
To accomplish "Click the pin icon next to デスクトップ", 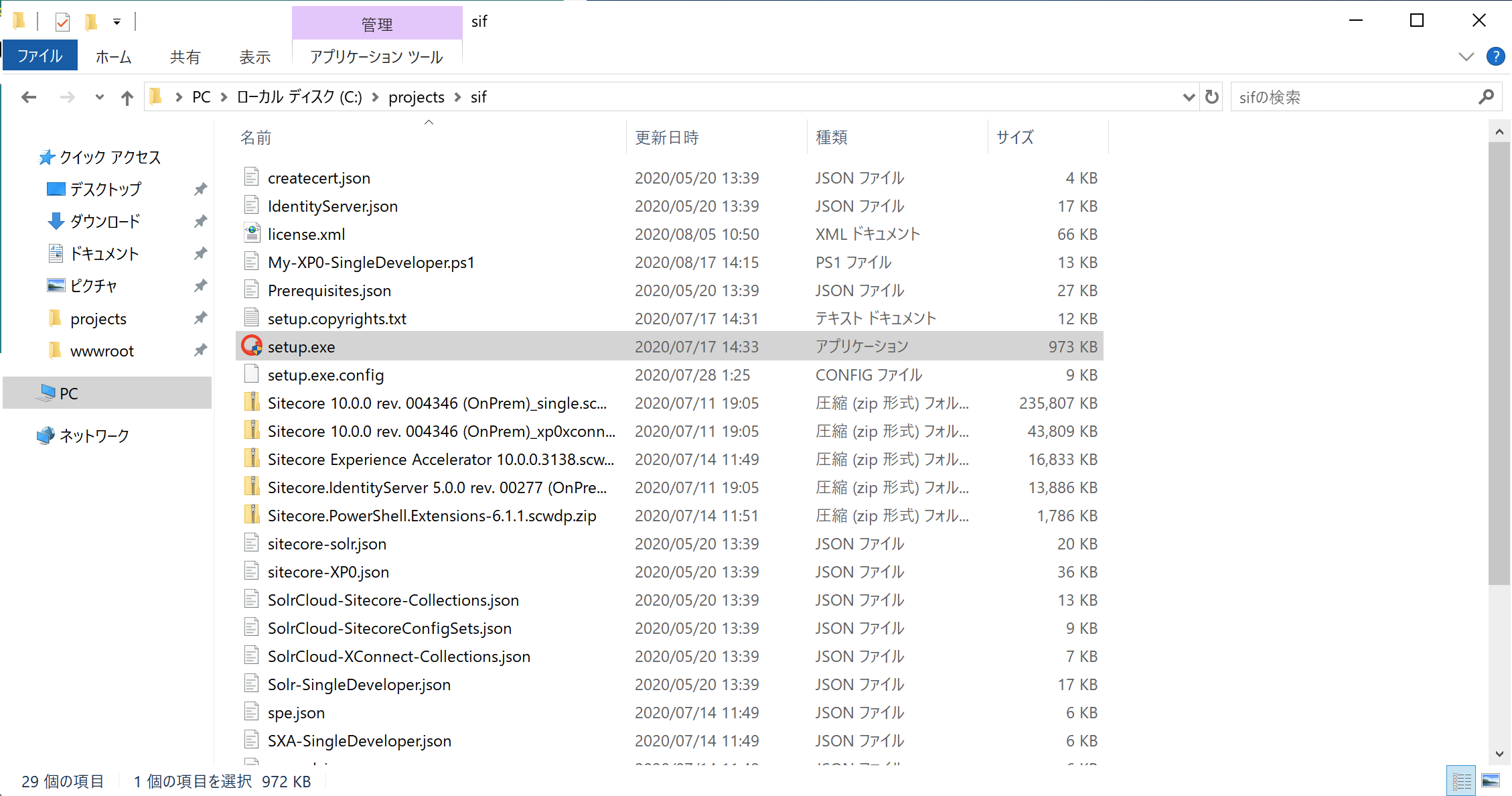I will [200, 189].
